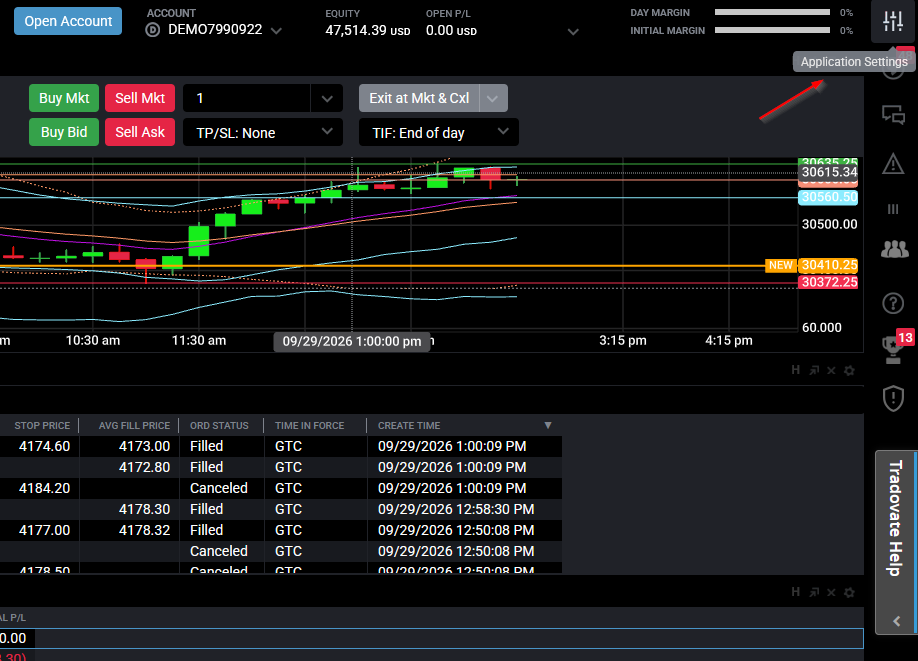Image resolution: width=918 pixels, height=661 pixels.
Task: Pop out the orders panel
Action: (x=814, y=370)
